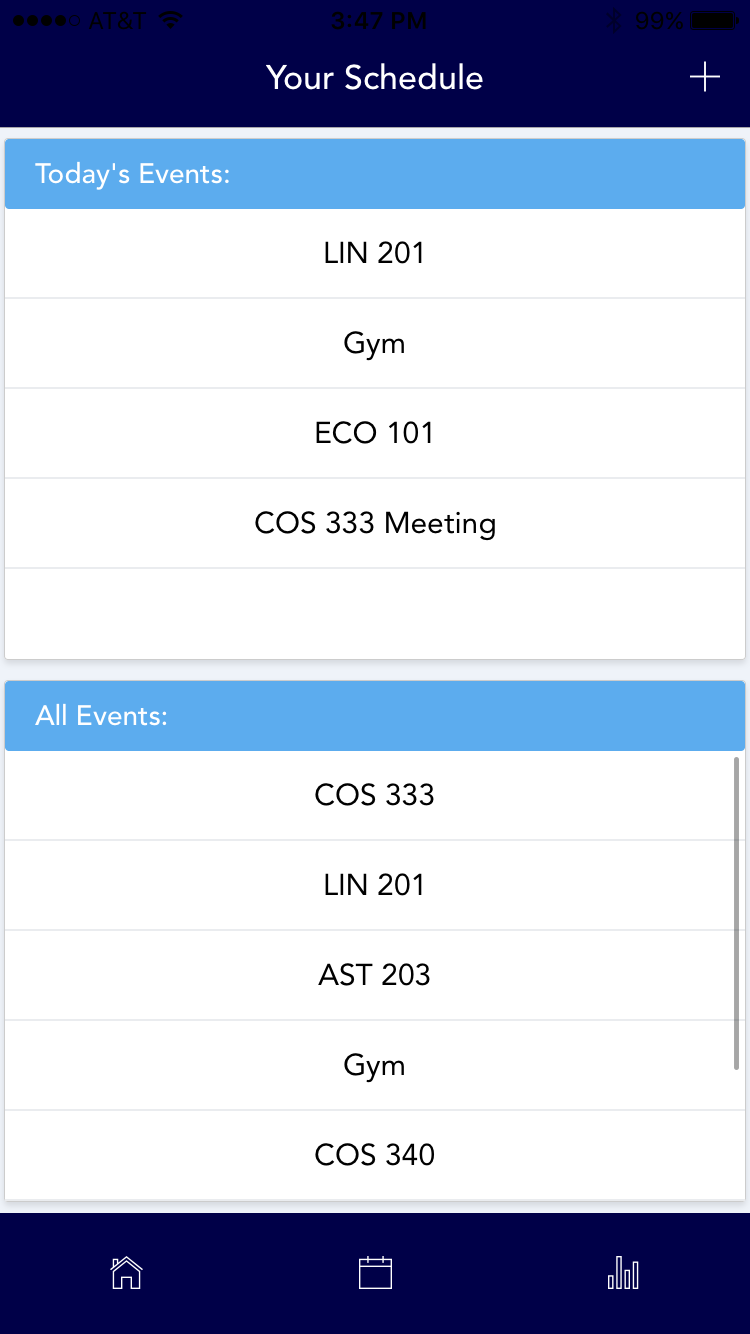Tap the All Events header
This screenshot has height=1334, width=750.
375,716
